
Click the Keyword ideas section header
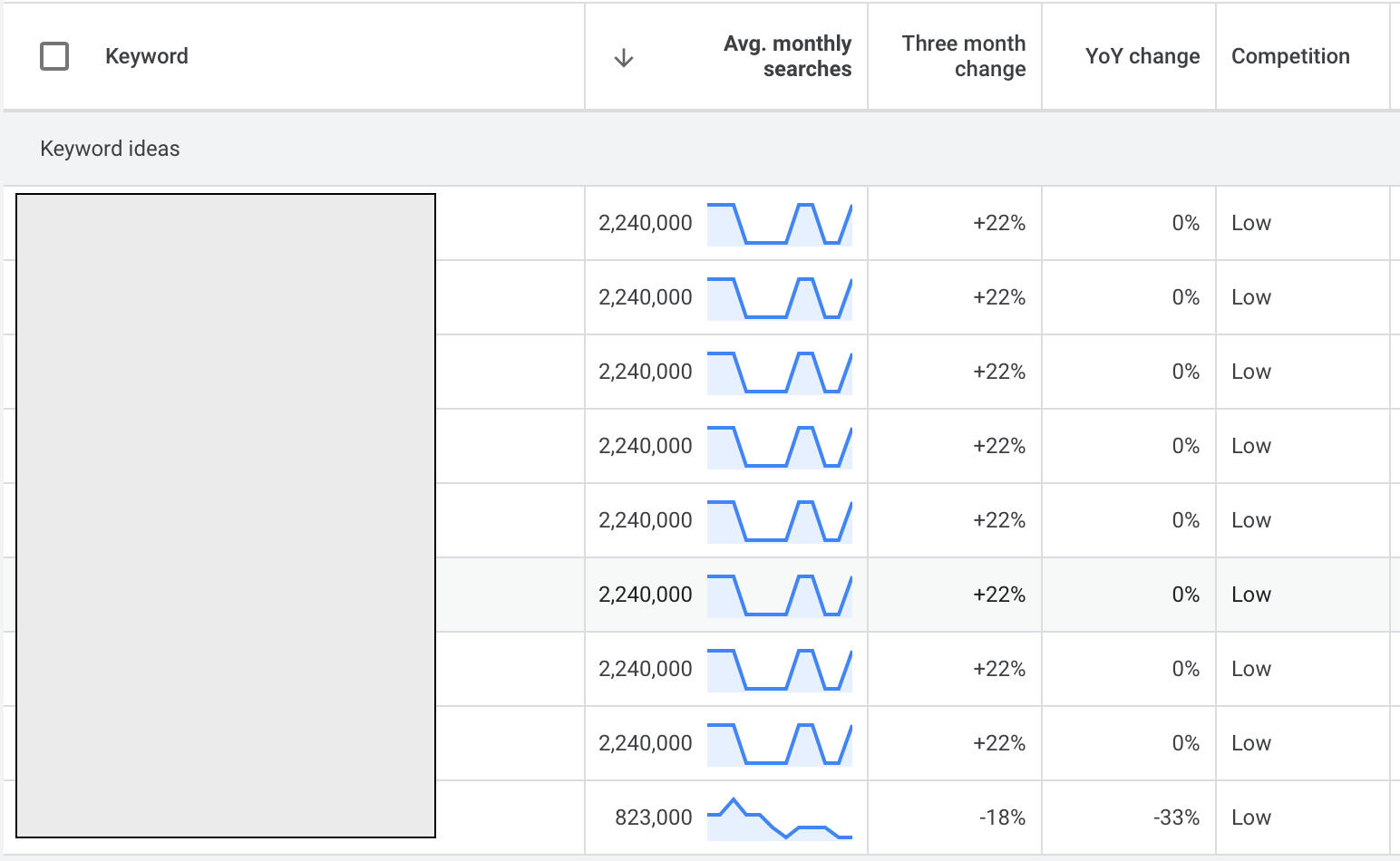coord(109,148)
